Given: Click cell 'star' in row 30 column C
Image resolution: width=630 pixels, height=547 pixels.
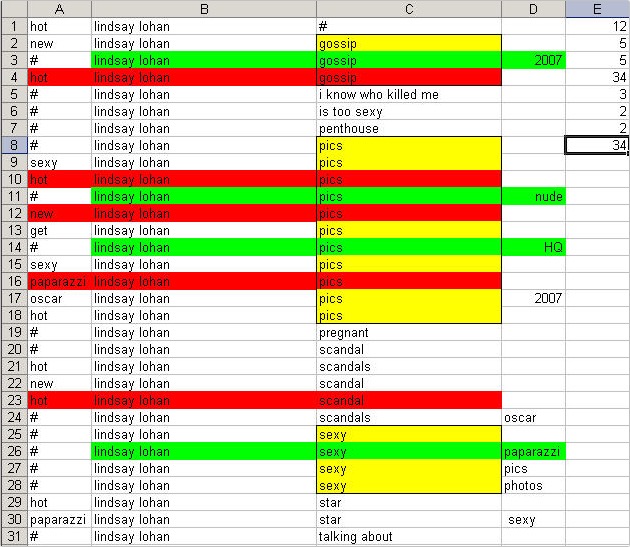Looking at the screenshot, I should click(x=409, y=519).
